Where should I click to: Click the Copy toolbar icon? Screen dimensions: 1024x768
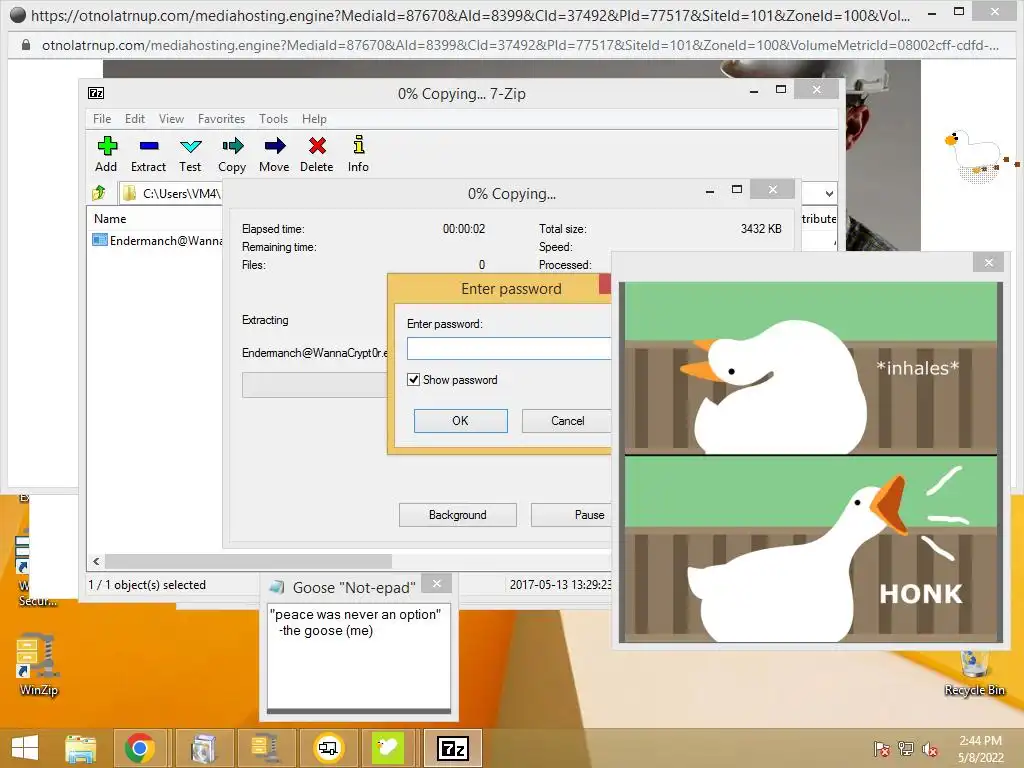[232, 146]
